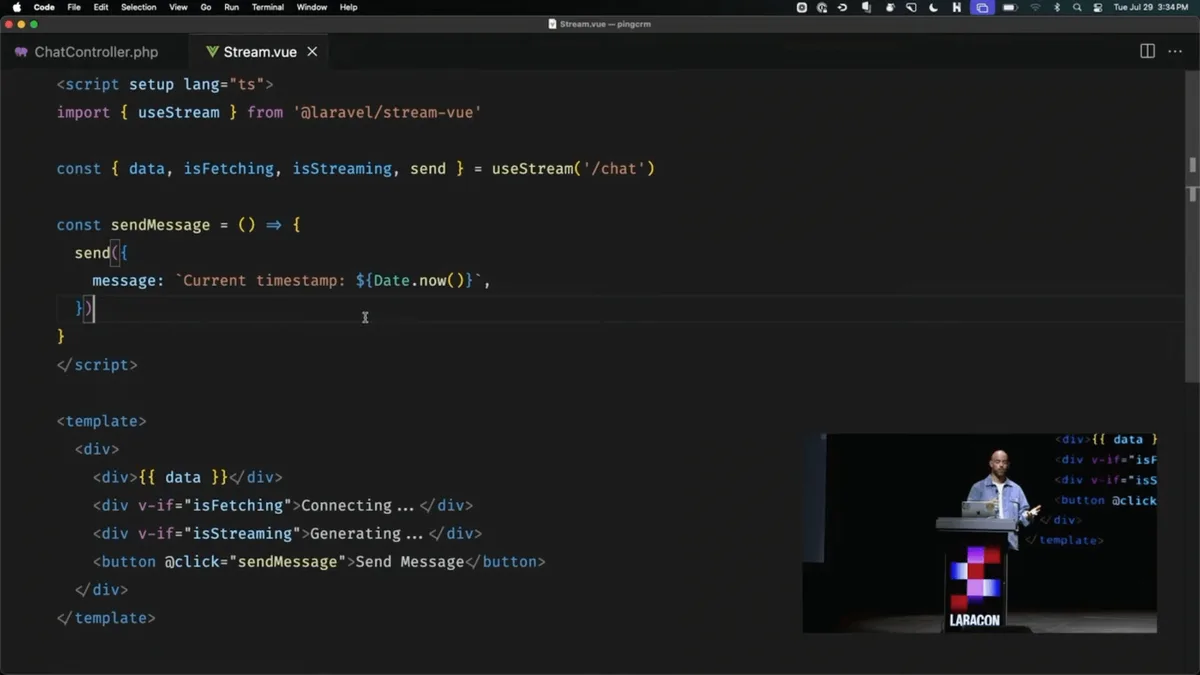1200x675 pixels.
Task: Close the Stream.vue tab
Action: 312,51
